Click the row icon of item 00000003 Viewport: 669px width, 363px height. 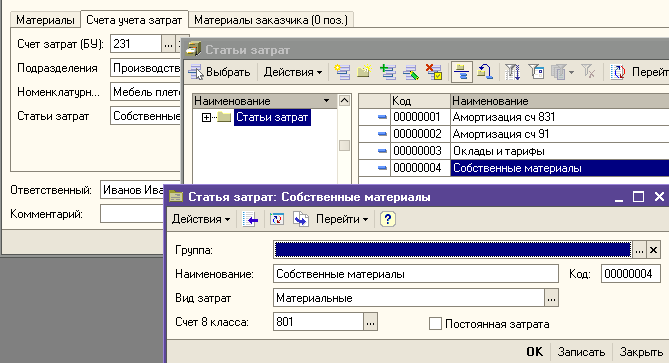[382, 151]
